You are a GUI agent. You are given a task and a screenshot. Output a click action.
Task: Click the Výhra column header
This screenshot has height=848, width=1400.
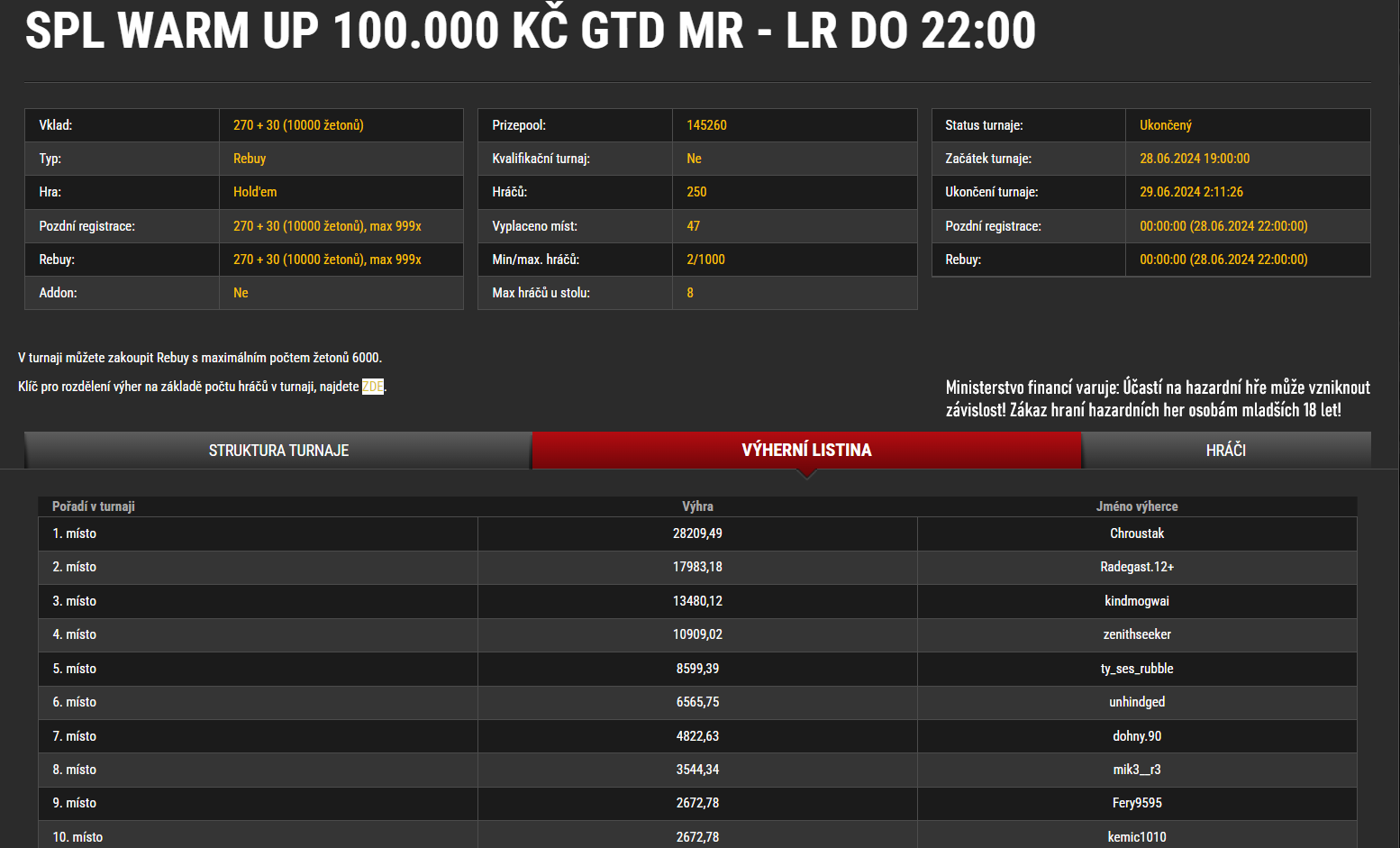(x=697, y=506)
